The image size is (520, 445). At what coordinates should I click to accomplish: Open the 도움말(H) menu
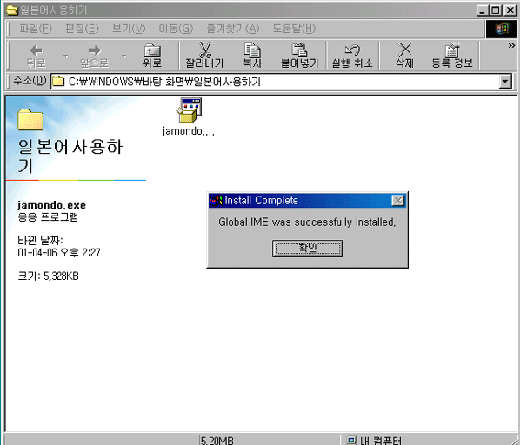tap(294, 29)
